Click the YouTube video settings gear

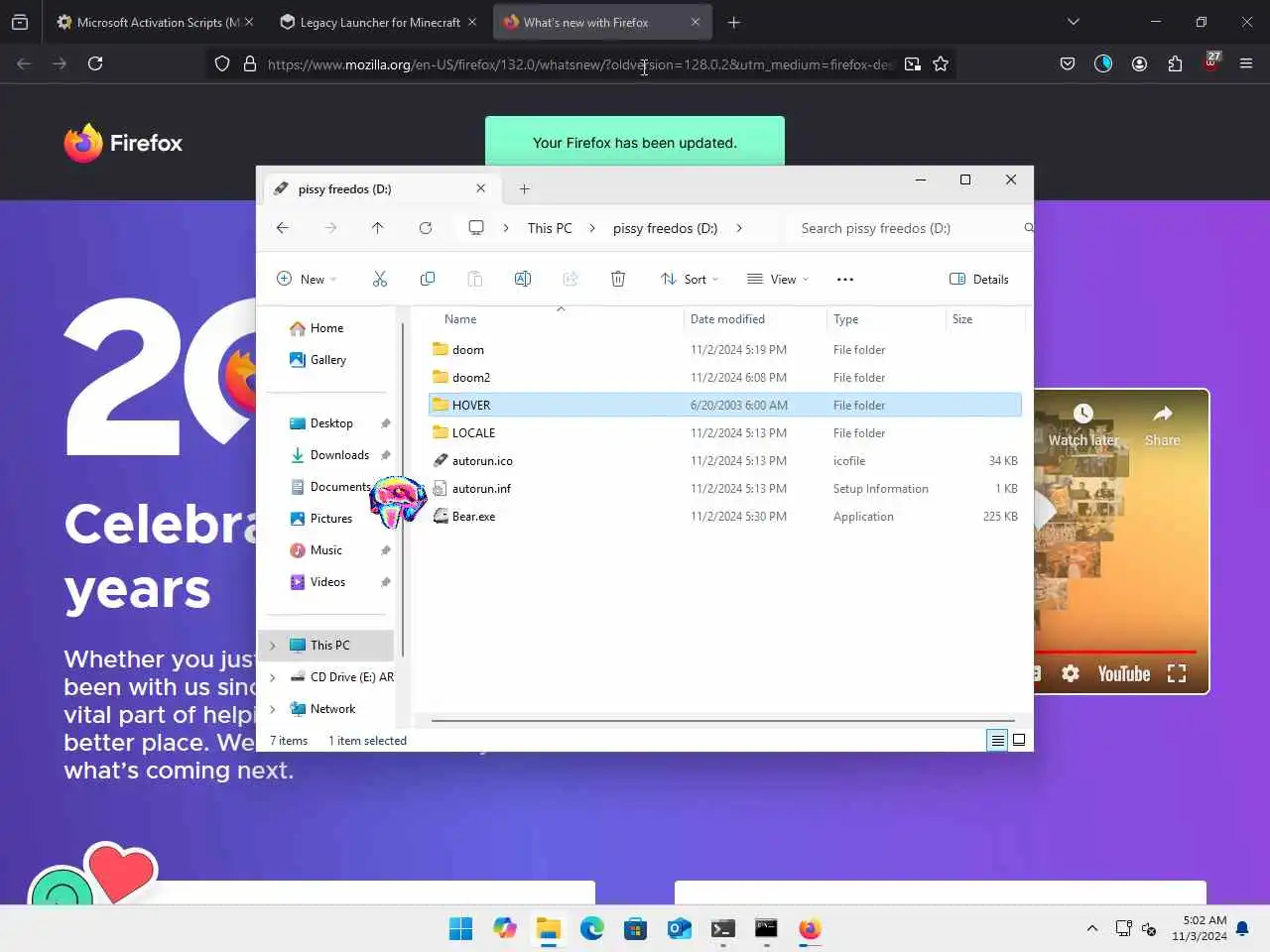1071,674
